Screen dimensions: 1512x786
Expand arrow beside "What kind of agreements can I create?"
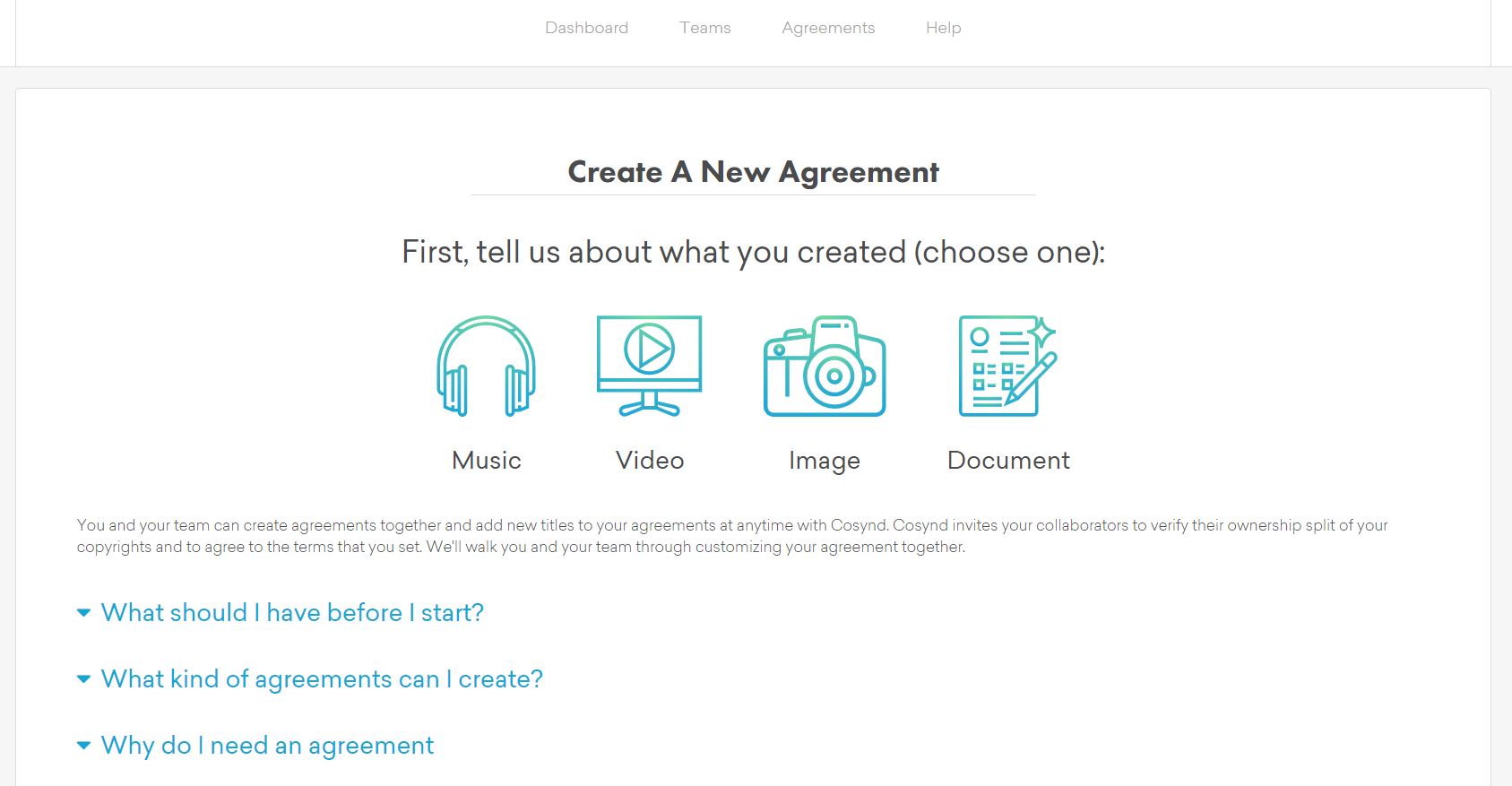[x=83, y=679]
